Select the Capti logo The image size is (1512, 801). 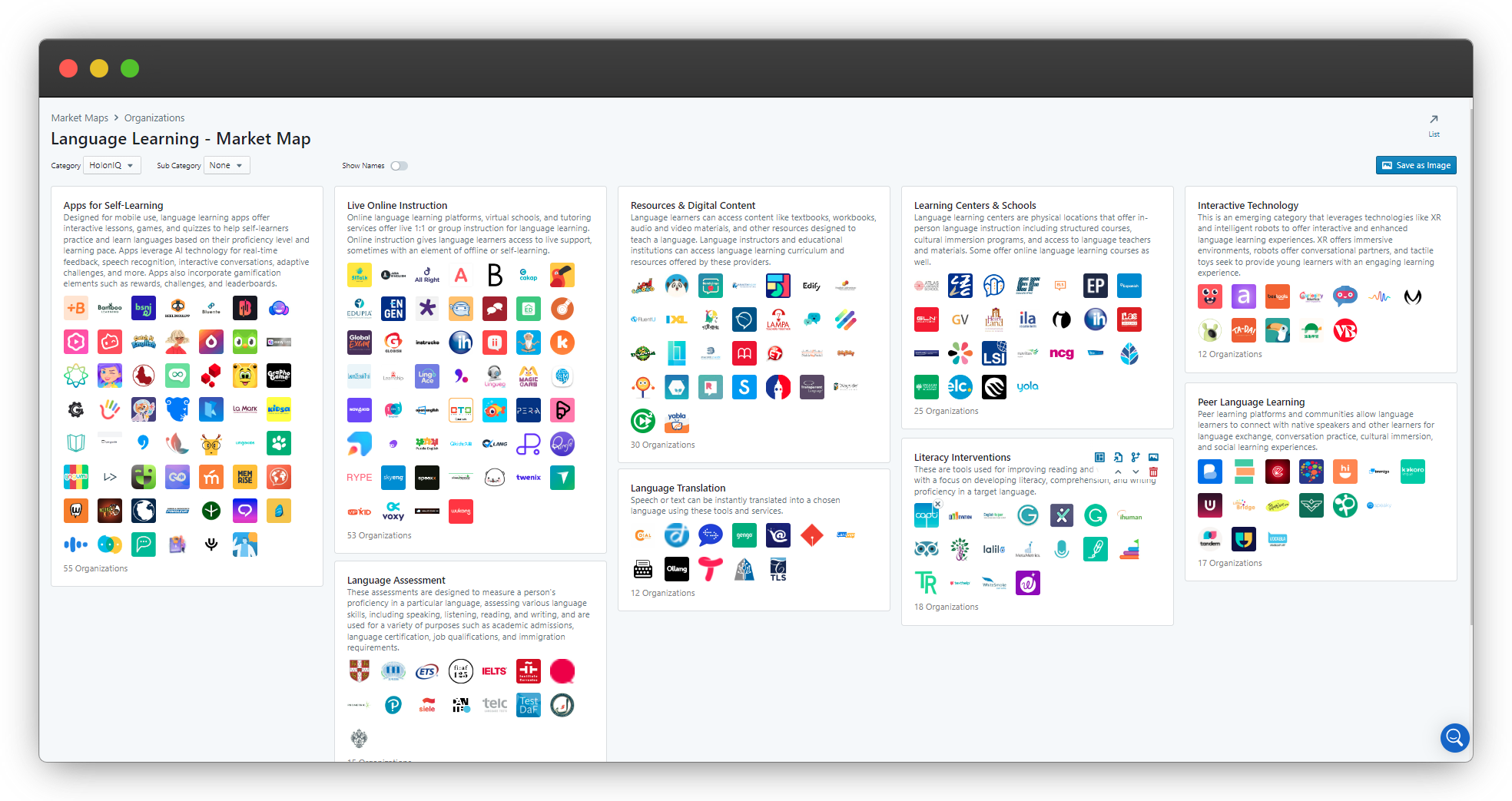926,515
